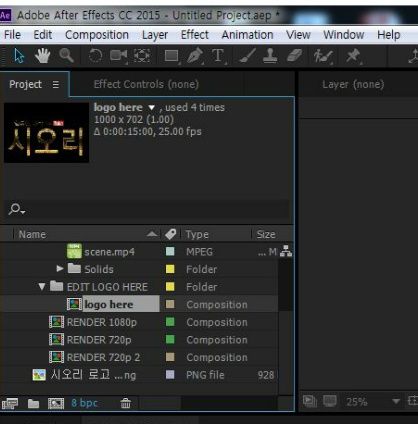Open the Help menu

click(x=388, y=35)
